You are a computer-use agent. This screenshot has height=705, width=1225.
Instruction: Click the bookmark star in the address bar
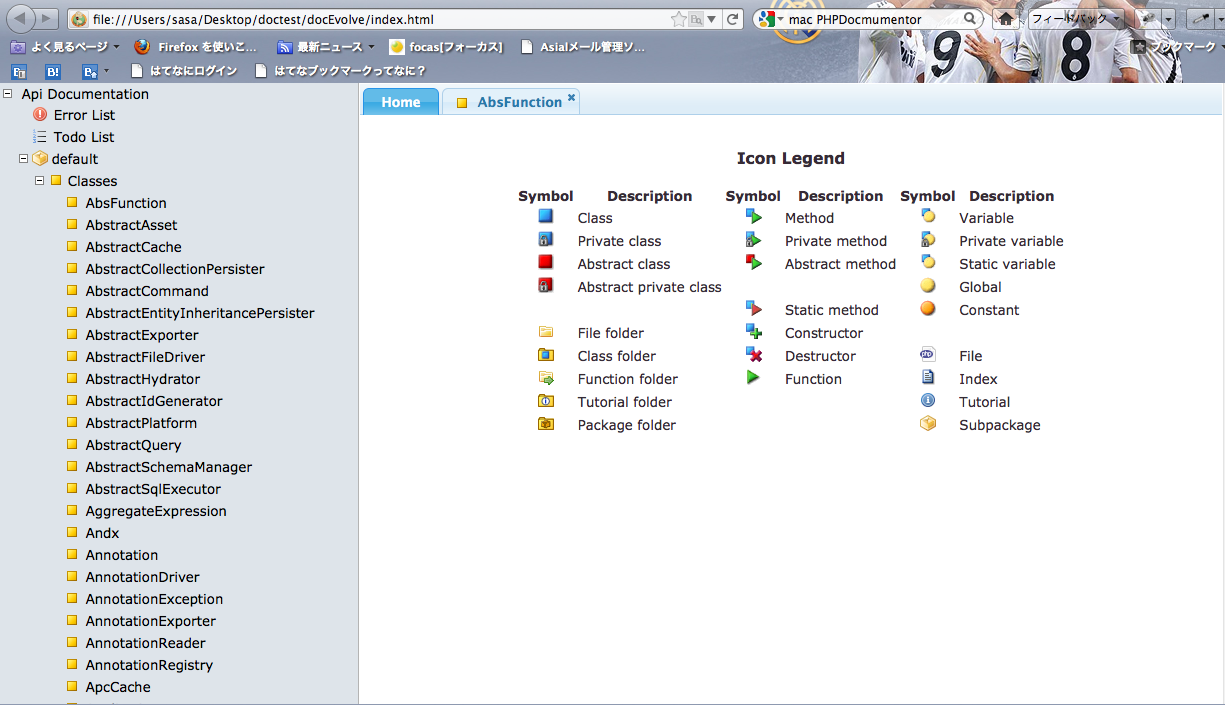(679, 19)
